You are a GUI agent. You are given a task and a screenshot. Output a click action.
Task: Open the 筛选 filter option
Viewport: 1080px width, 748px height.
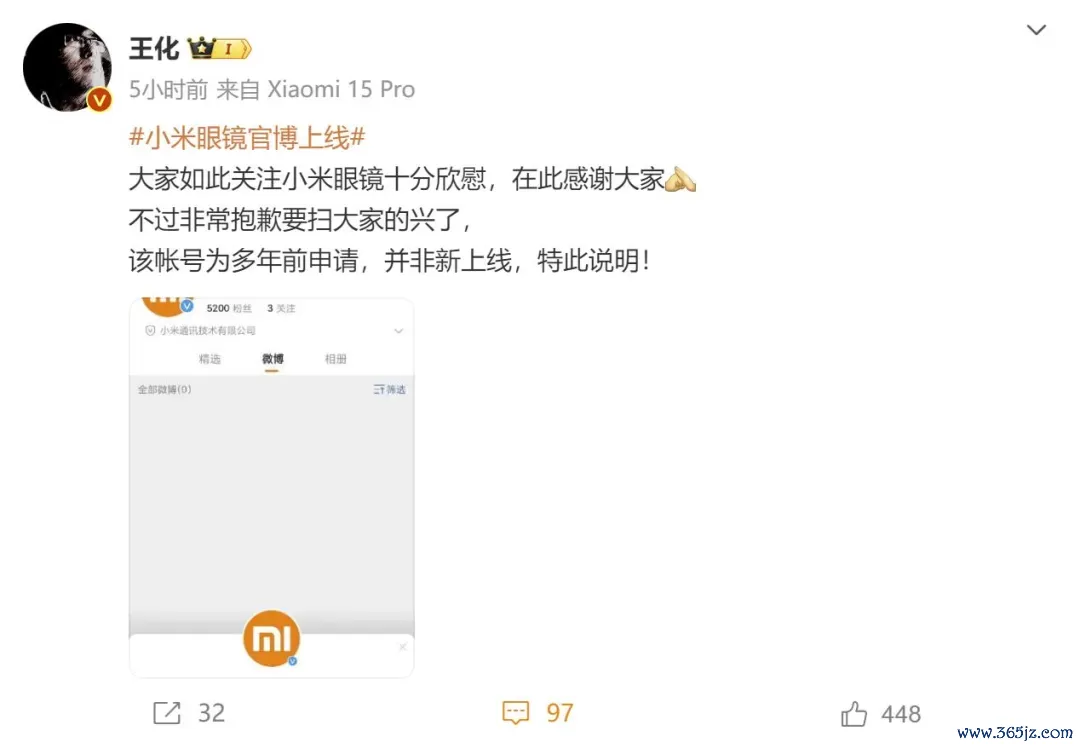389,390
